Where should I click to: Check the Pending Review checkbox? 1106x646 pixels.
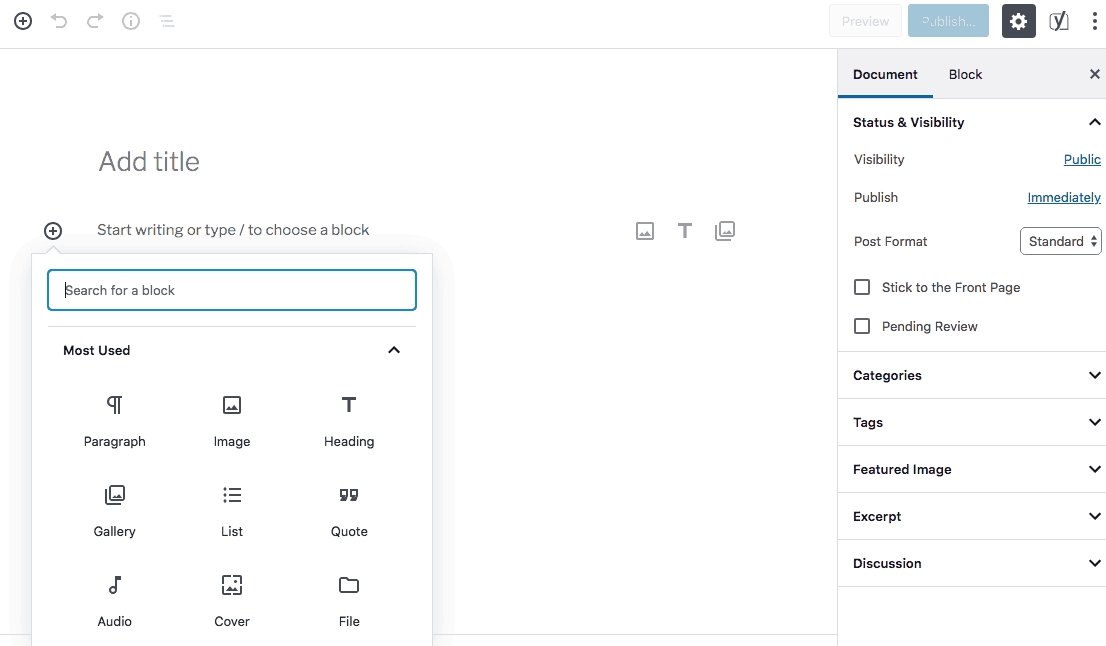(862, 326)
